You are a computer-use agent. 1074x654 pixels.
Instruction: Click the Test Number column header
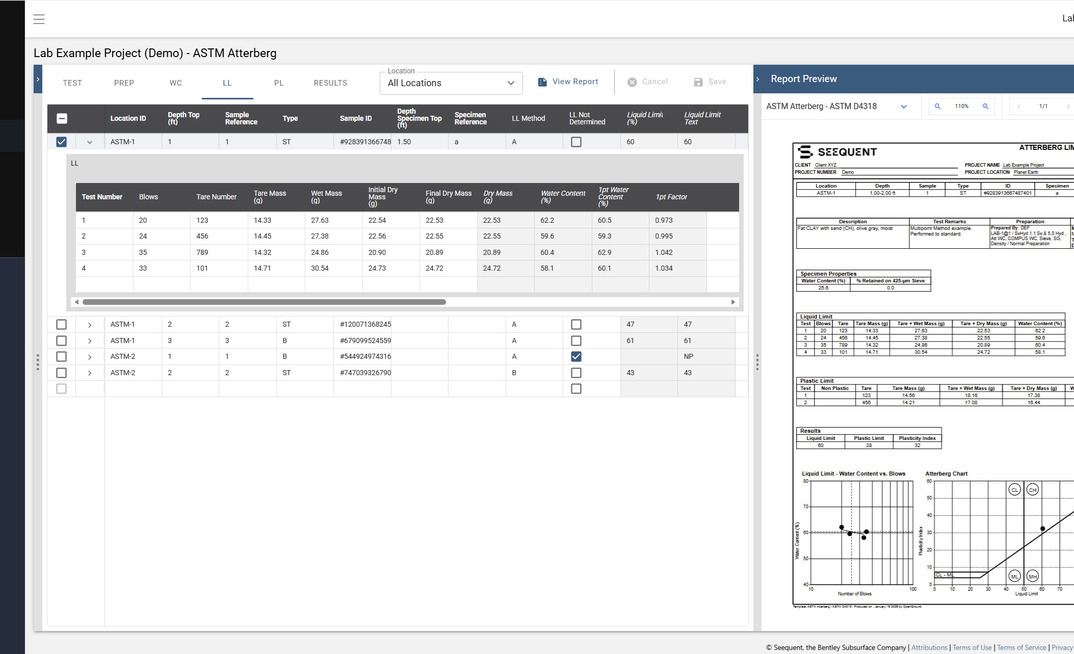pyautogui.click(x=102, y=197)
